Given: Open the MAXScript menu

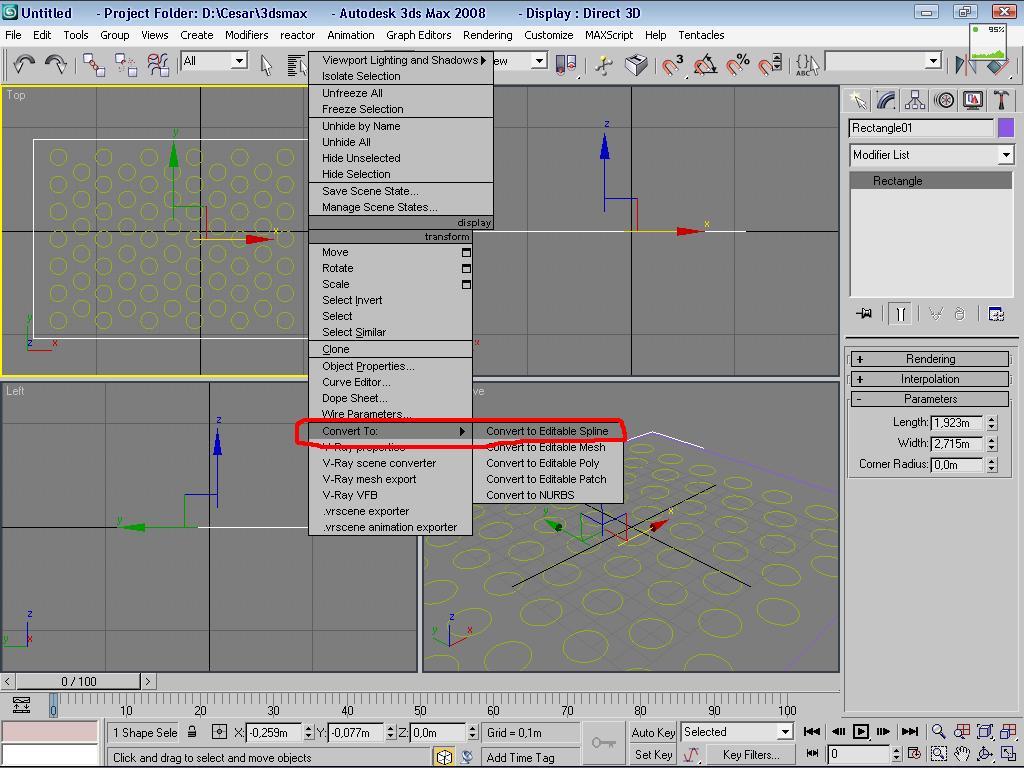Looking at the screenshot, I should tap(609, 35).
